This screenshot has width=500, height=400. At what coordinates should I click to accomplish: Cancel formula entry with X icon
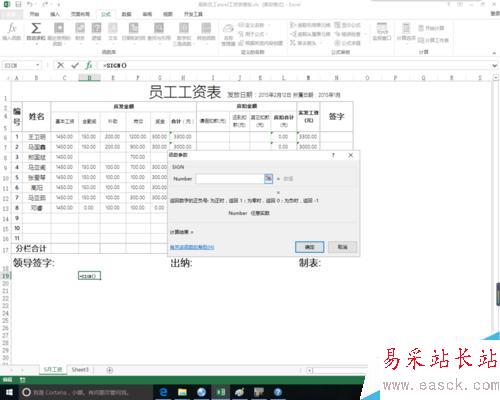60,65
